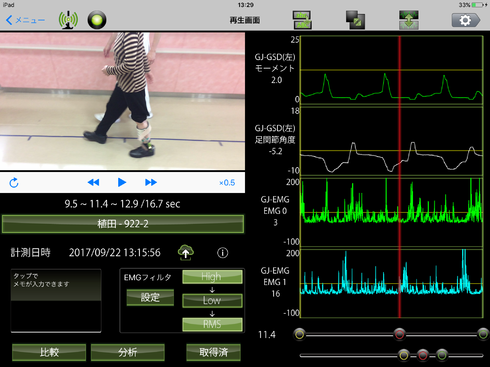This screenshot has height=367, width=490.
Task: Go back to the メニュー screen
Action: 25,20
